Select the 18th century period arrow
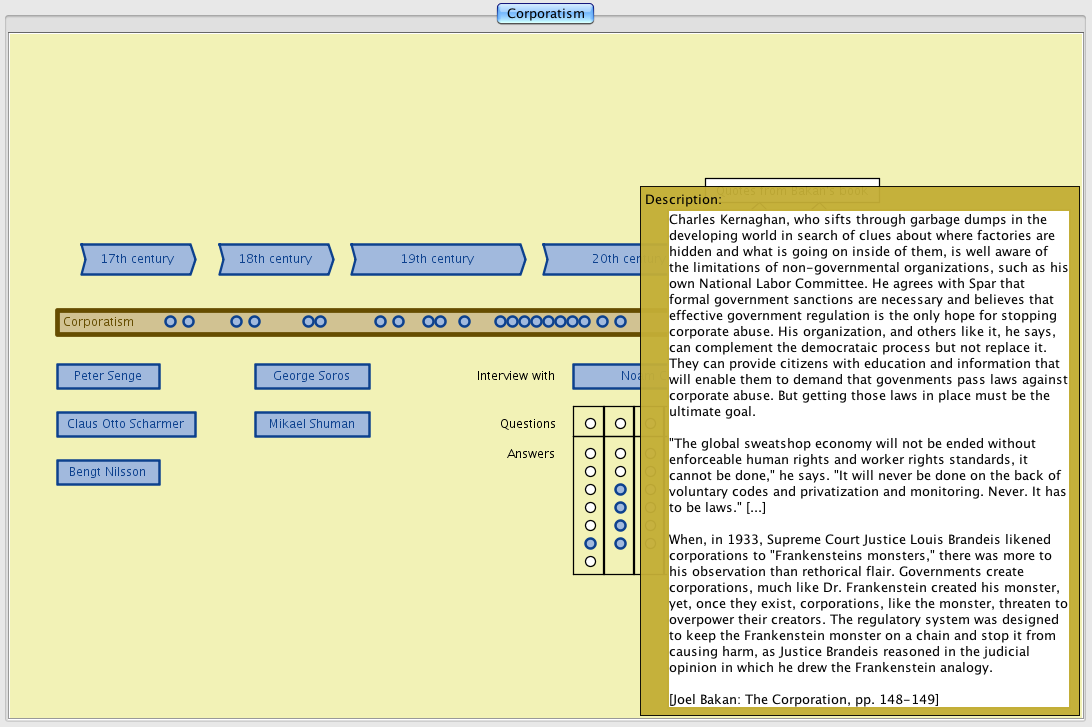Image resolution: width=1092 pixels, height=727 pixels. 275,259
